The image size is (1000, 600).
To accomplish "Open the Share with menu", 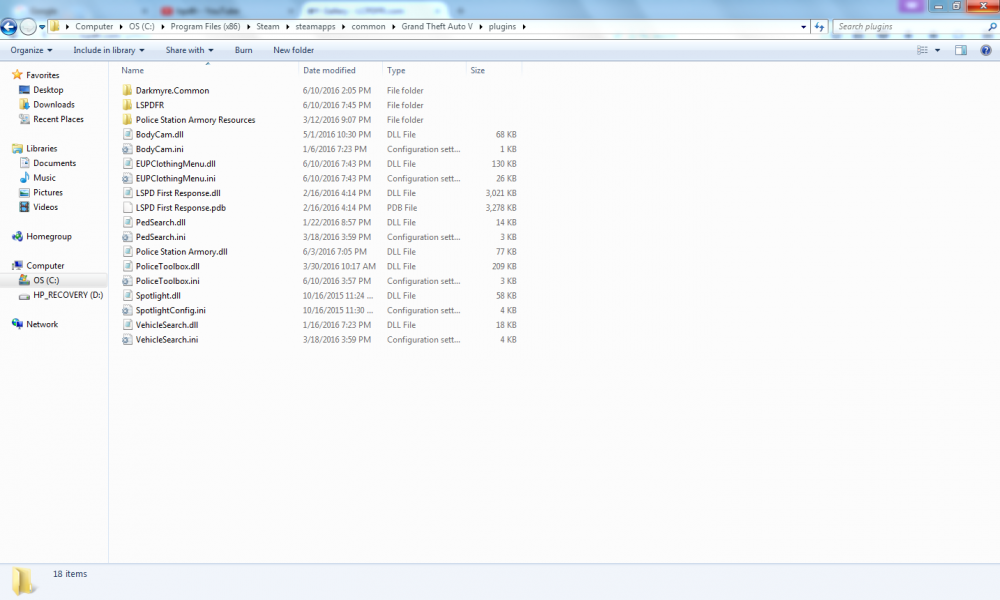I will [x=189, y=50].
